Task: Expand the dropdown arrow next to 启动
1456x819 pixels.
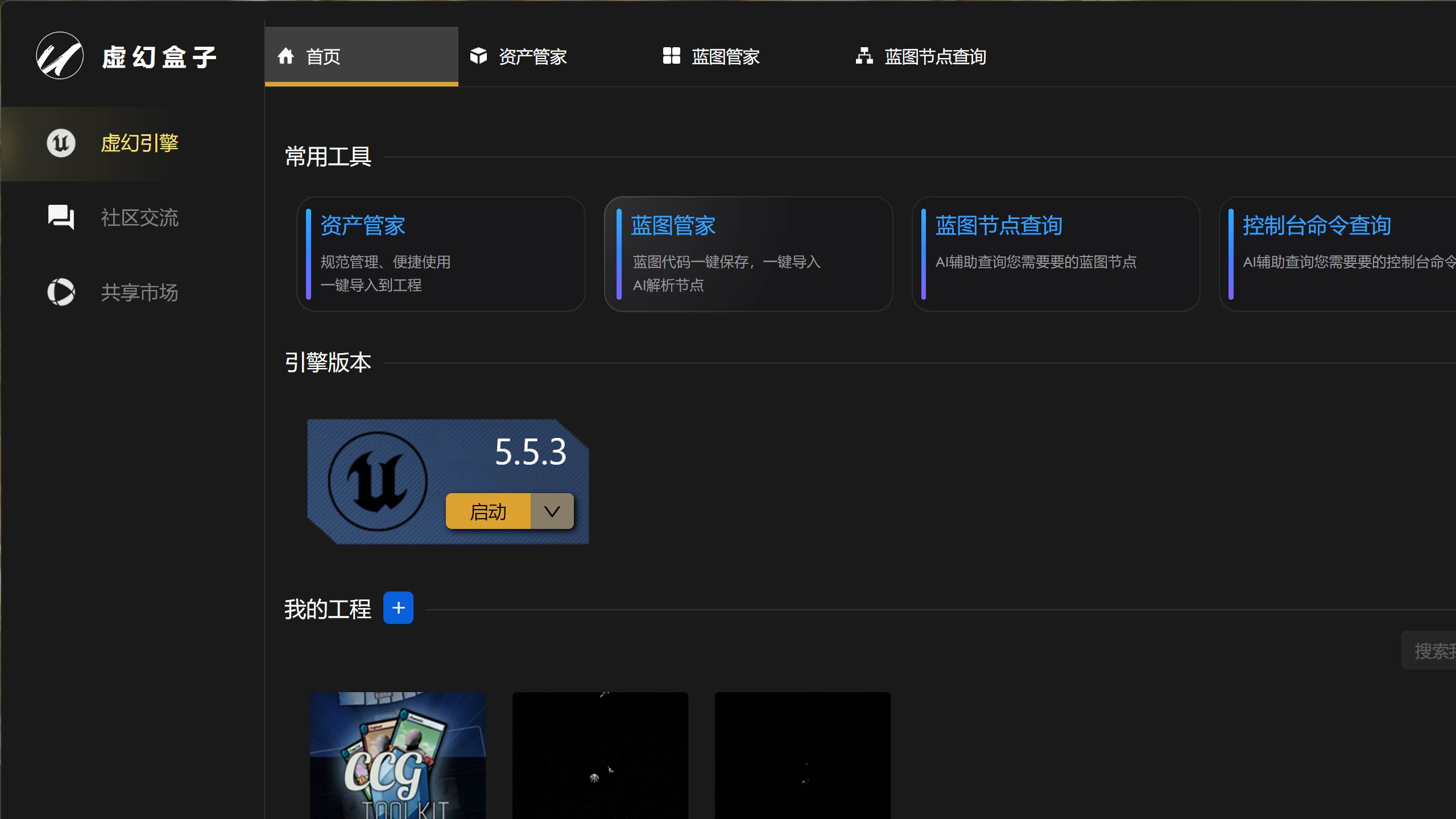Action: tap(552, 511)
